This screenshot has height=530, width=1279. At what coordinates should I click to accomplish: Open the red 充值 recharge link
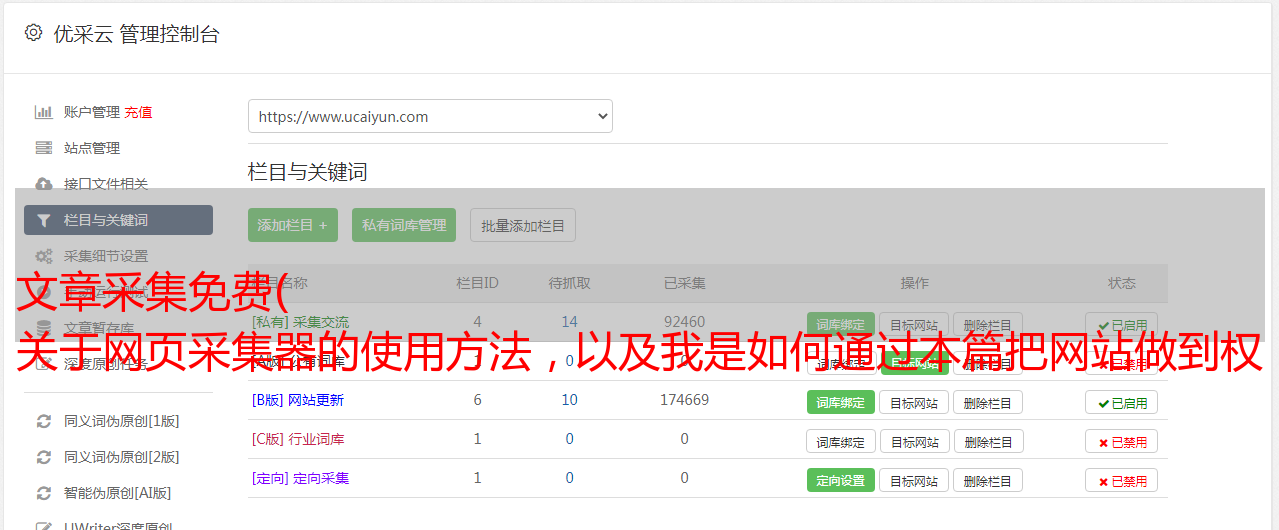coord(139,112)
